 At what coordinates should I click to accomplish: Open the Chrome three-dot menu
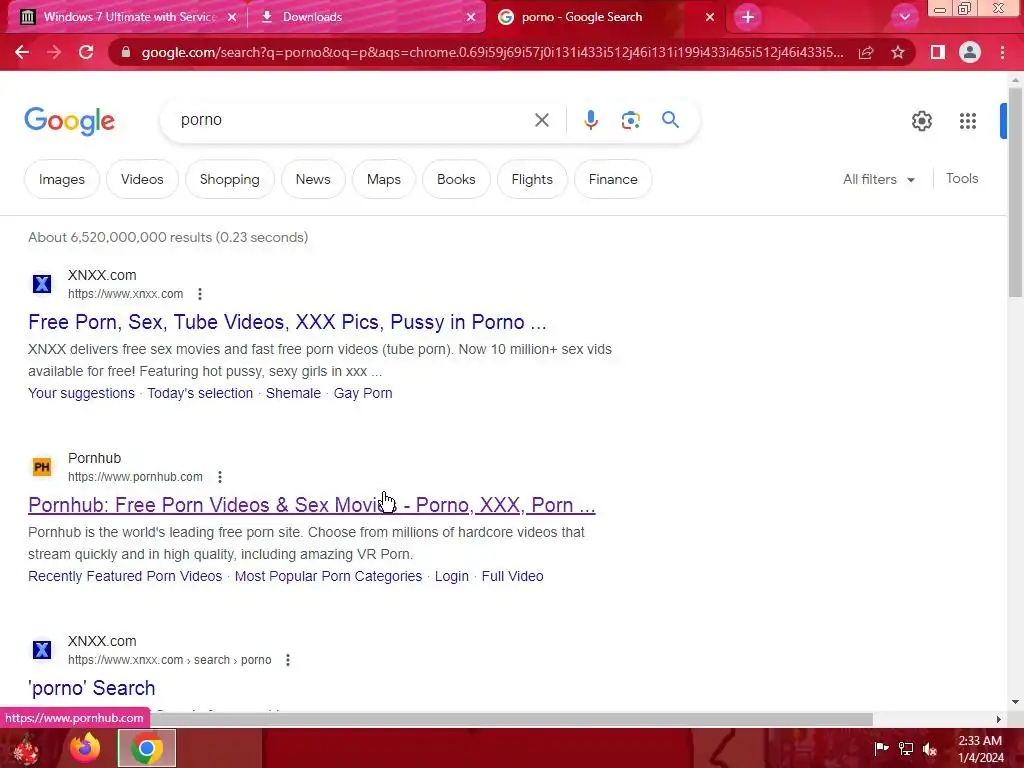(x=1002, y=52)
